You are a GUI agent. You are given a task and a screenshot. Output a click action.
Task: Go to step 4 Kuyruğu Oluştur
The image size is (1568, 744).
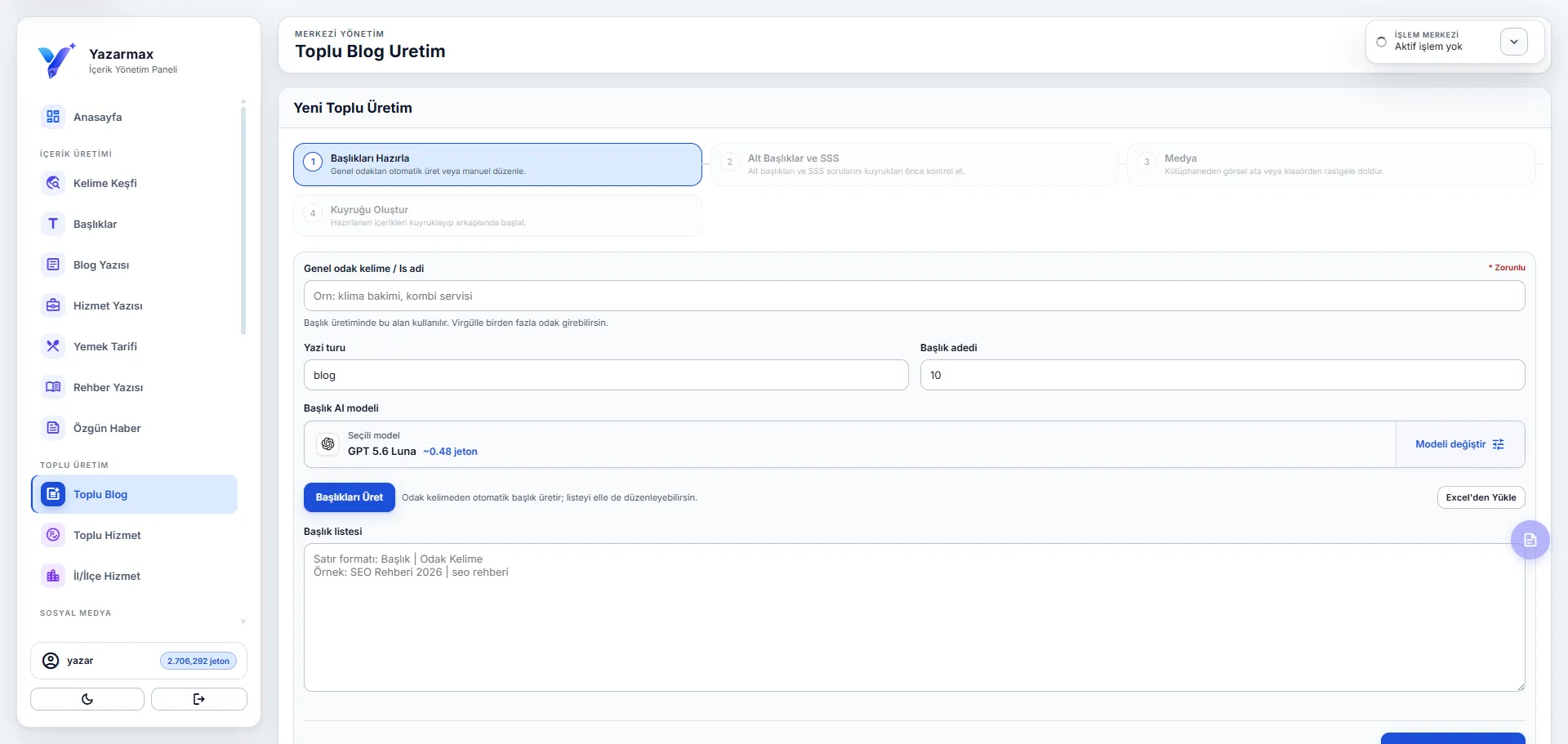point(497,216)
